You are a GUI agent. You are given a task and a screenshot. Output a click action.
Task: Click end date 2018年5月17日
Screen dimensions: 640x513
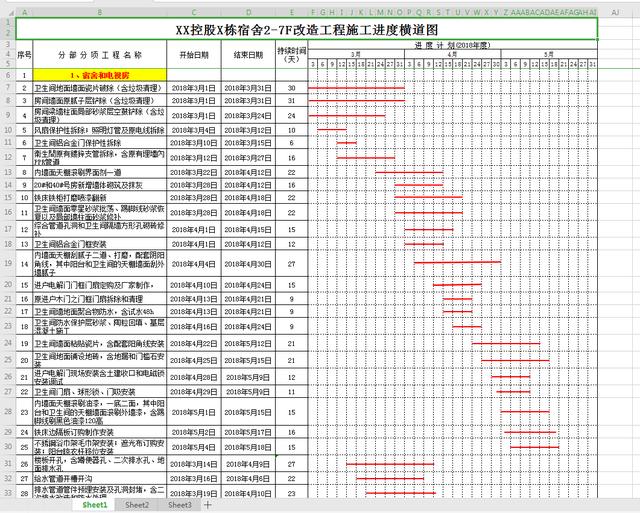[x=249, y=432]
